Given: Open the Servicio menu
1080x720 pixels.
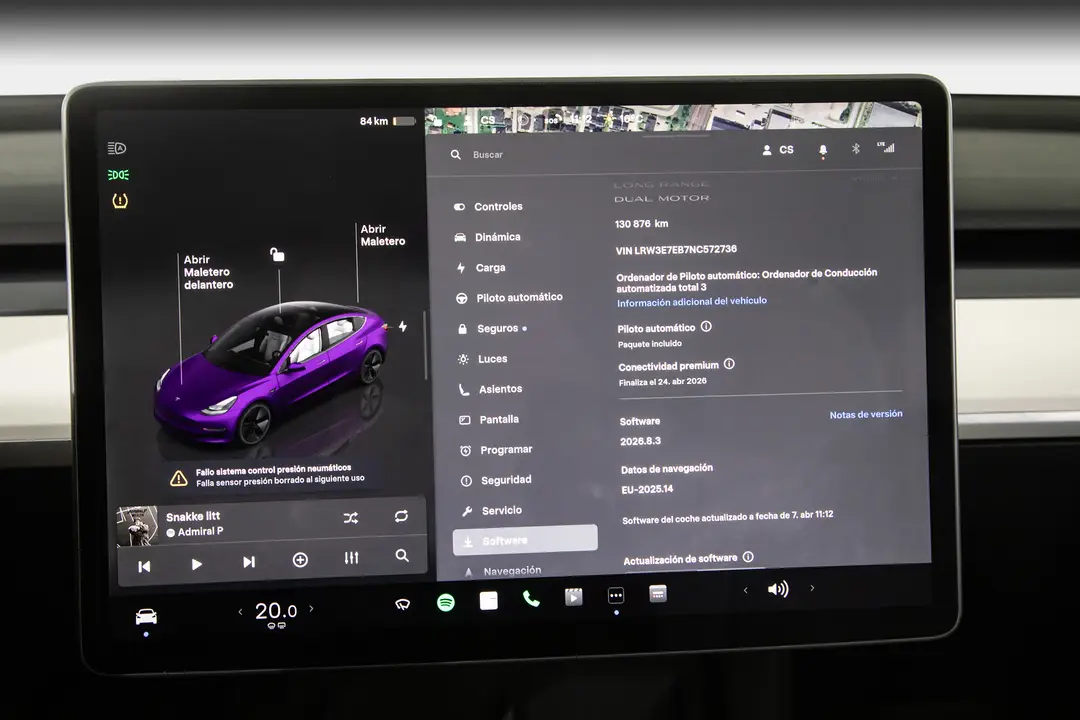Looking at the screenshot, I should point(492,511).
